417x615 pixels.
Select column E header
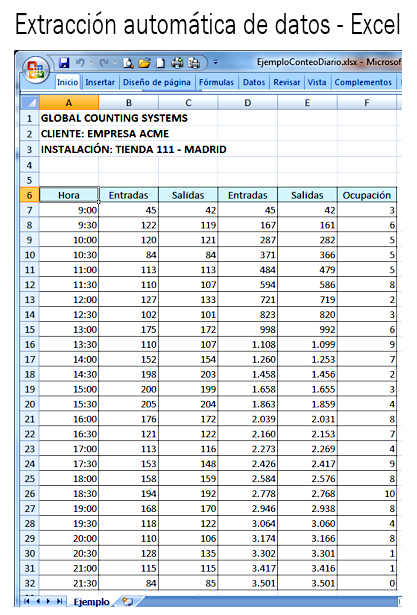coord(307,103)
